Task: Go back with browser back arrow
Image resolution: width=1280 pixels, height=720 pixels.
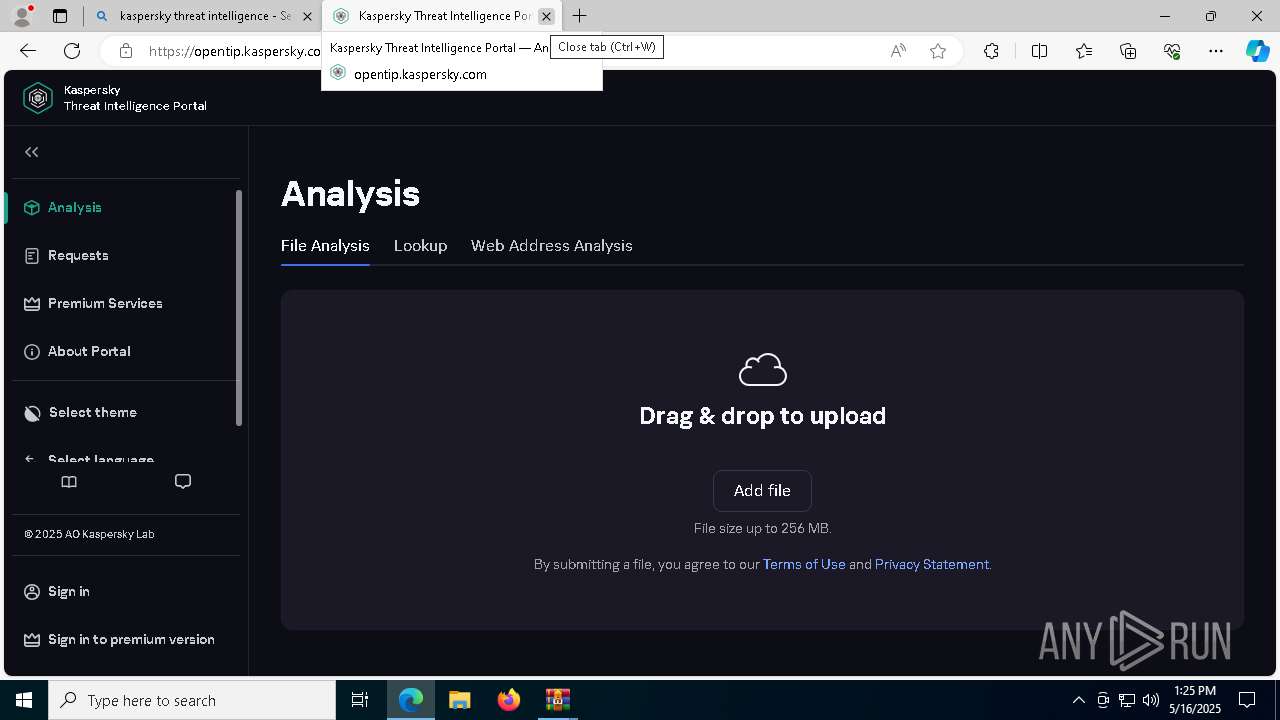Action: (28, 51)
